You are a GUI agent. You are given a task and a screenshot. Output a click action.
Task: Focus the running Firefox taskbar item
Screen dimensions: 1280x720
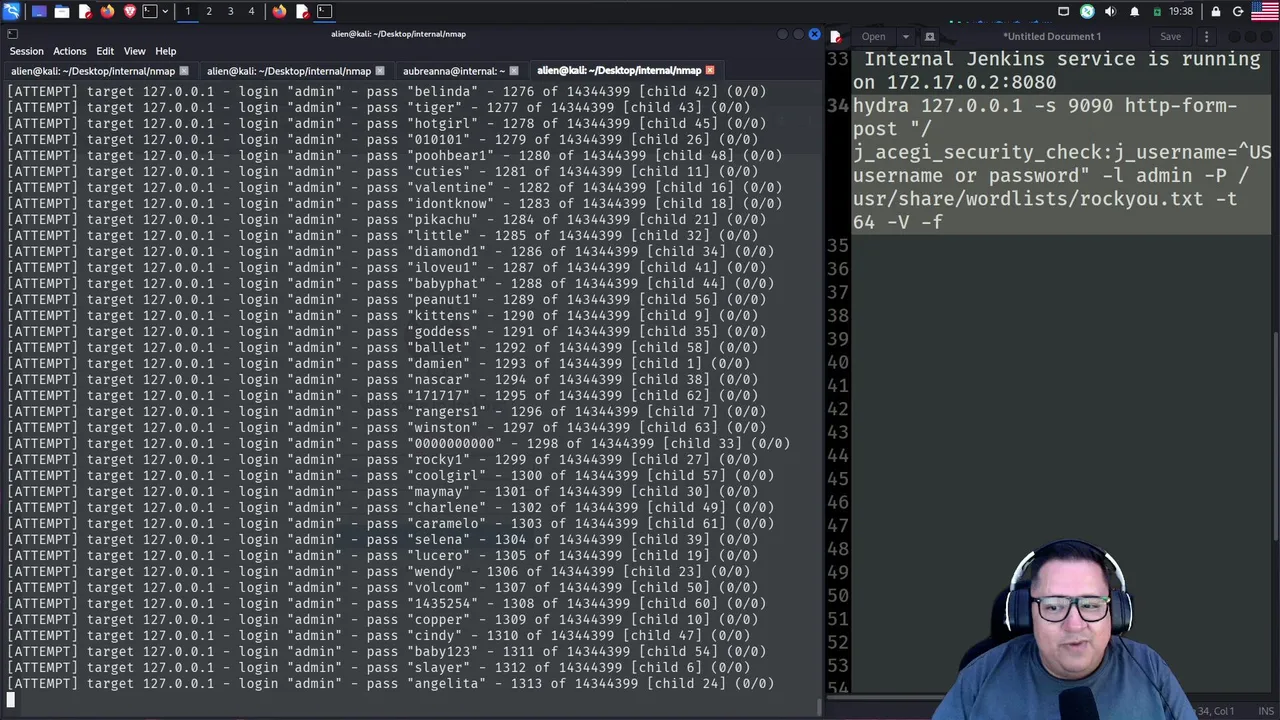pos(279,11)
